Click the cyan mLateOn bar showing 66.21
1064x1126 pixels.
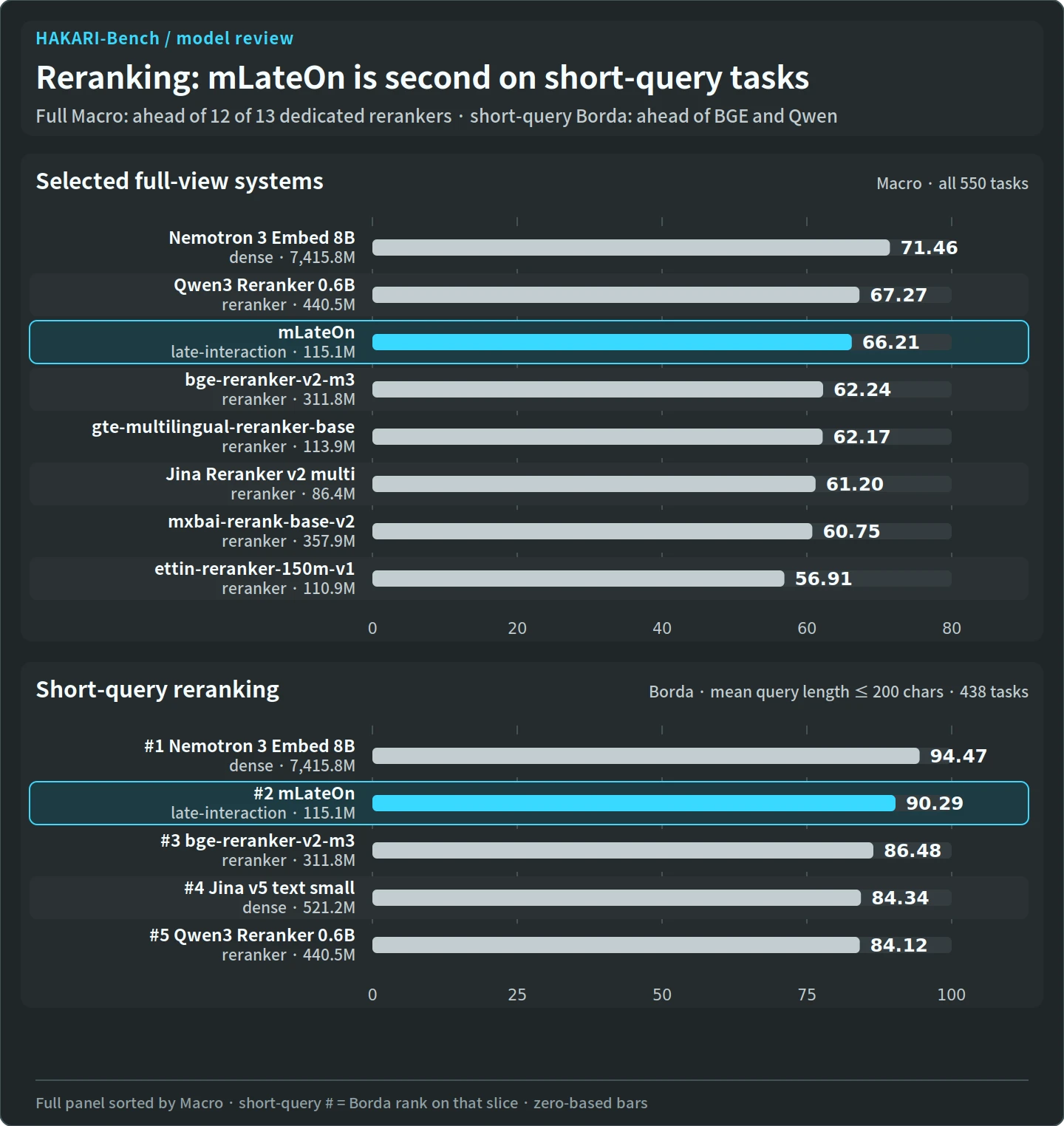[612, 342]
